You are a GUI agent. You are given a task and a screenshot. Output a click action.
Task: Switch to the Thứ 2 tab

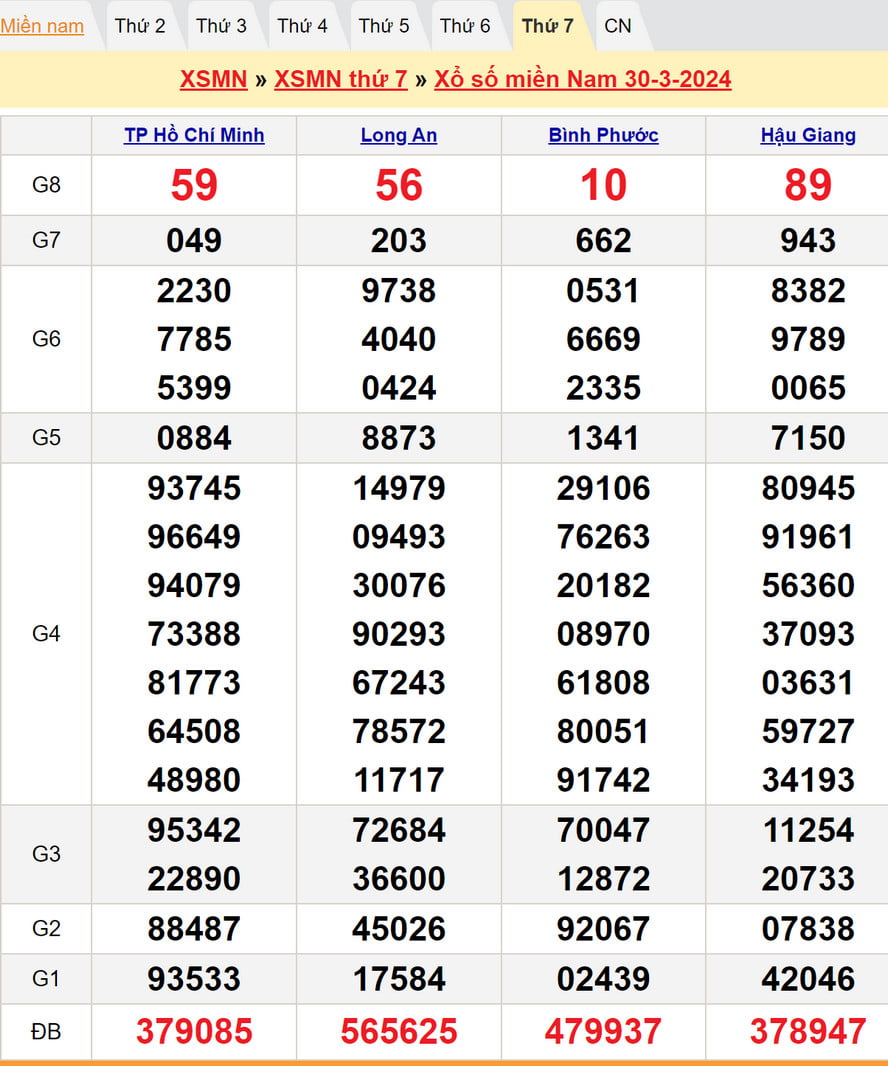click(x=140, y=26)
